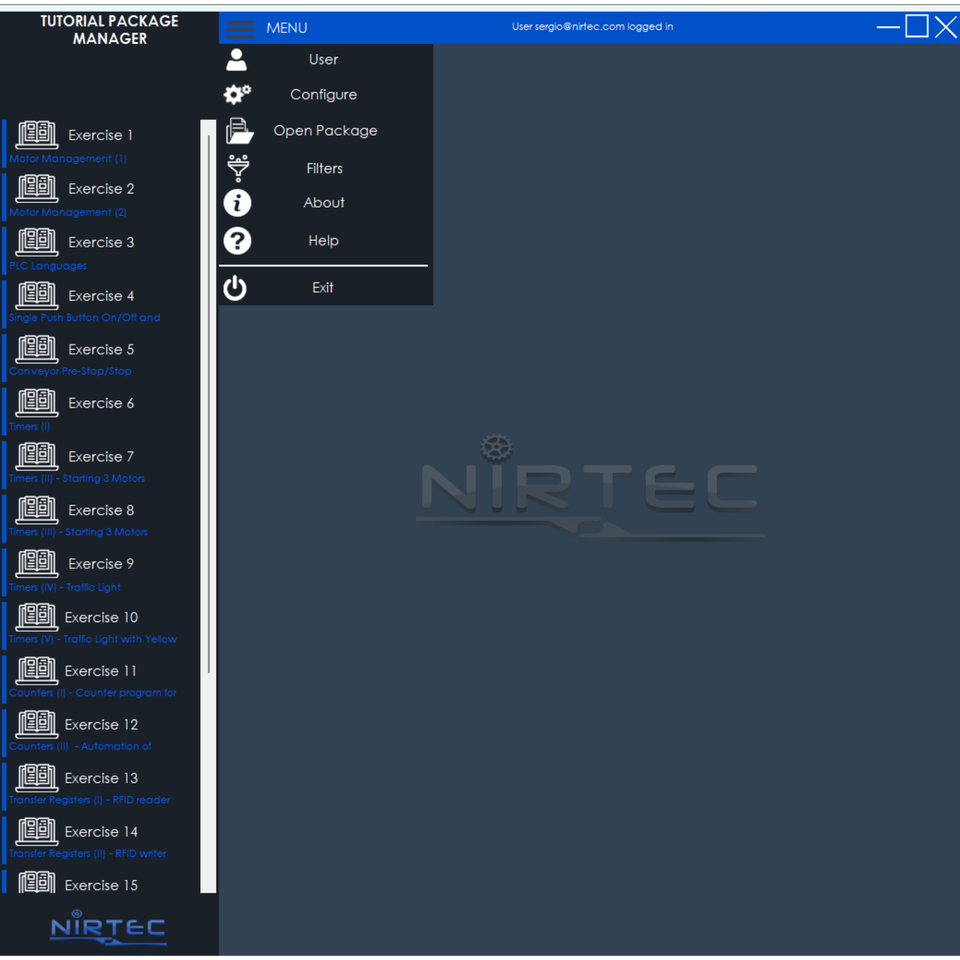Image resolution: width=960 pixels, height=960 pixels.
Task: Click the Exit power icon
Action: (235, 288)
